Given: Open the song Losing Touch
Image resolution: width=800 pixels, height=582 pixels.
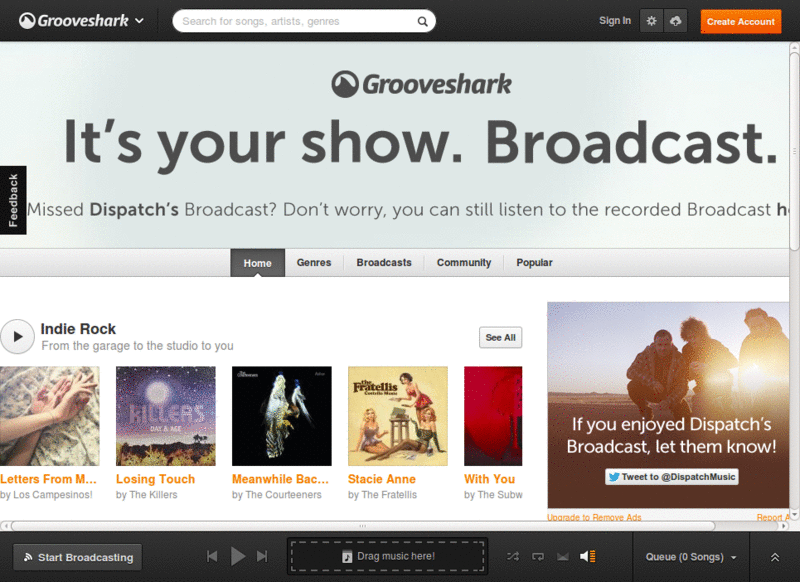Looking at the screenshot, I should coord(156,479).
